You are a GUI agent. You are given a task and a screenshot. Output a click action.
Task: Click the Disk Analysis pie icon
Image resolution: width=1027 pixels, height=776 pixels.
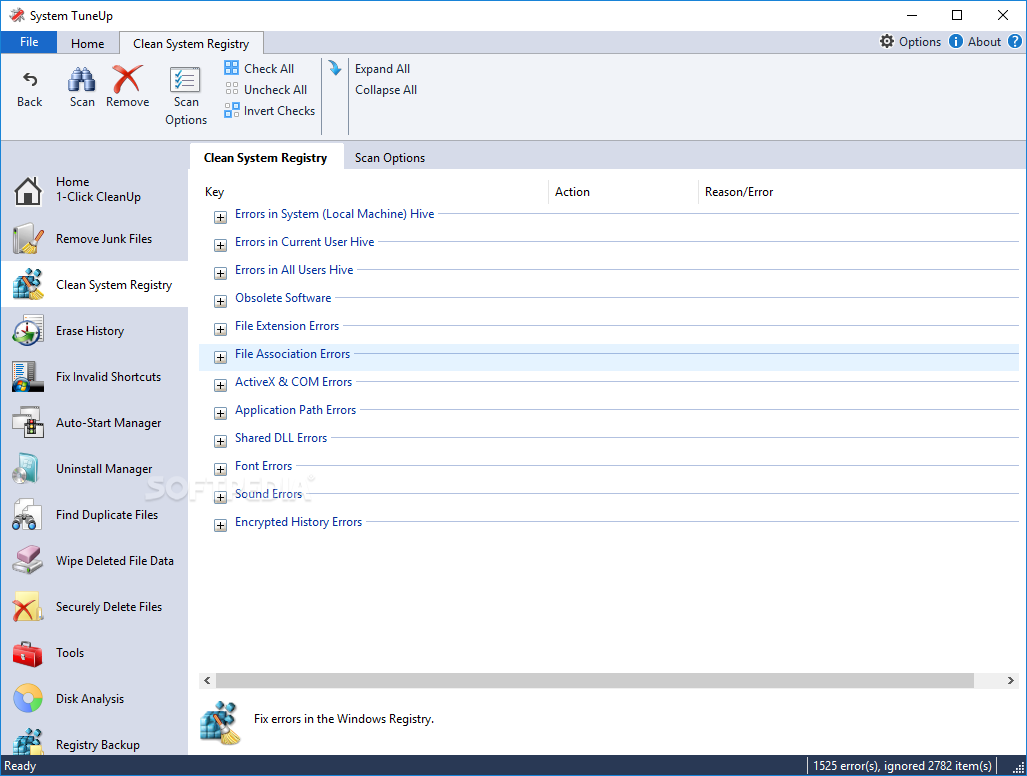[x=28, y=698]
